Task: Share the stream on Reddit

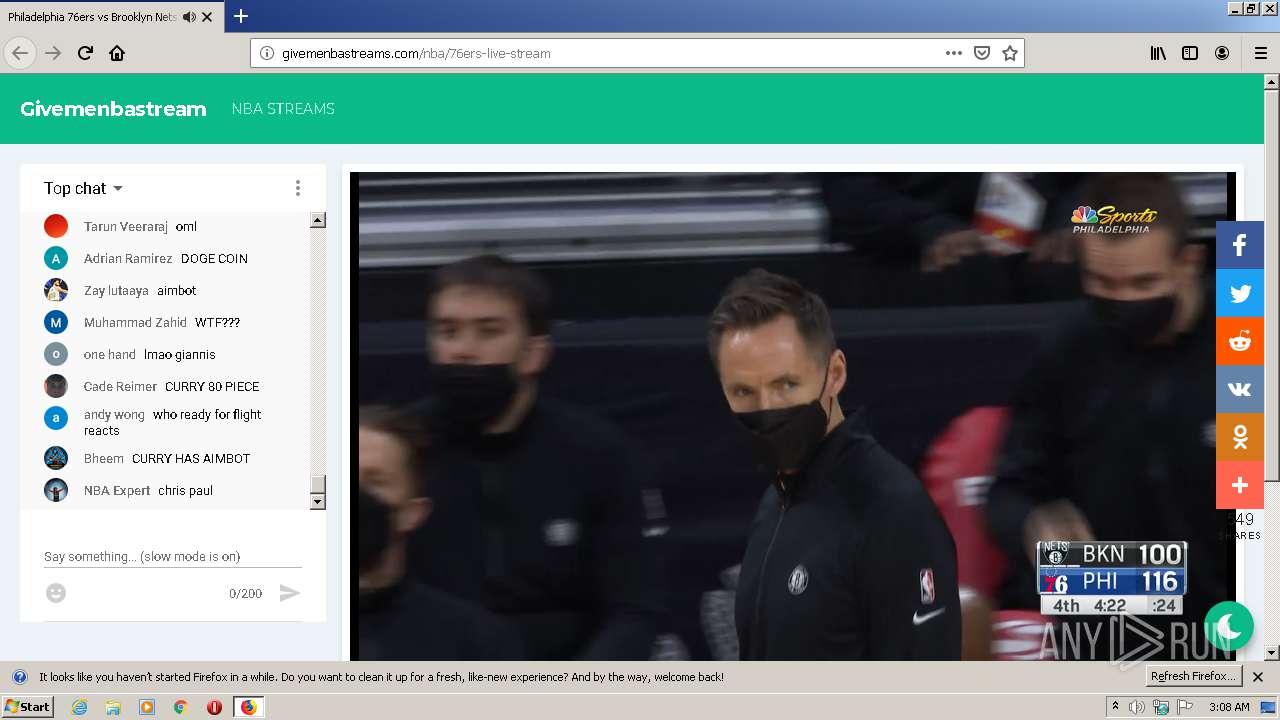Action: [x=1240, y=341]
